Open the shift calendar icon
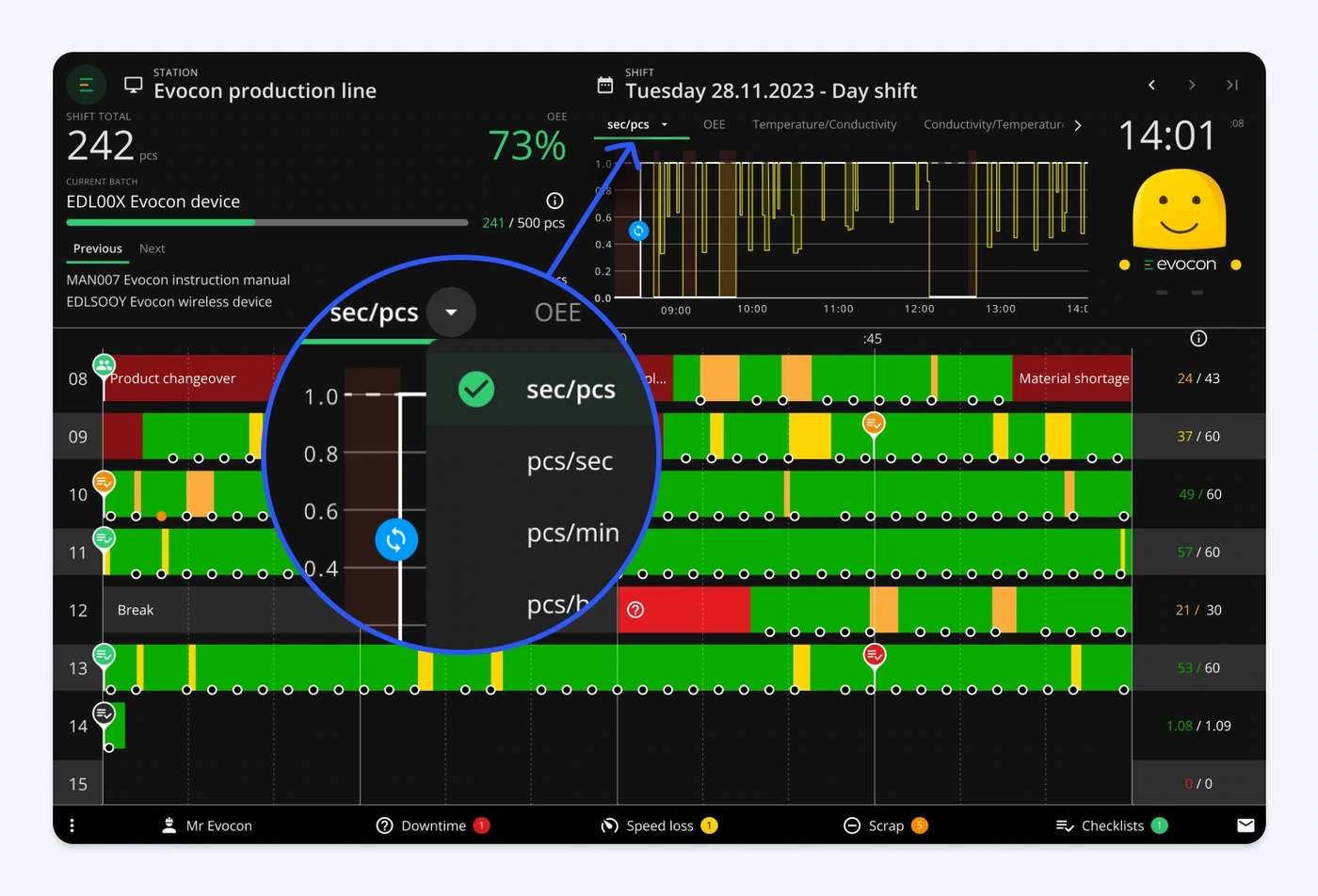This screenshot has width=1318, height=896. tap(605, 86)
